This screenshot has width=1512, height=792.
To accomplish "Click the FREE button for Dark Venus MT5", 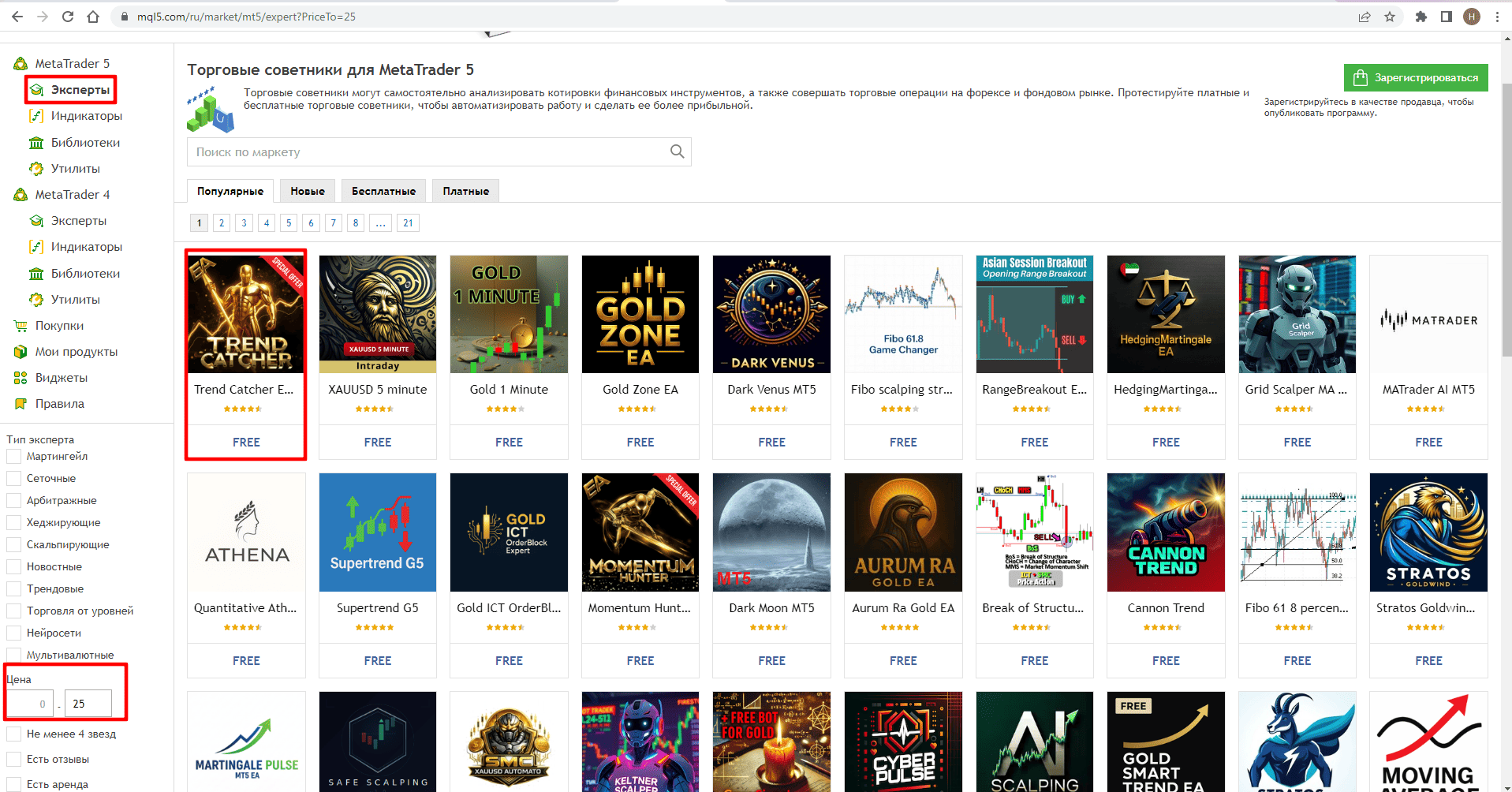I will (771, 443).
